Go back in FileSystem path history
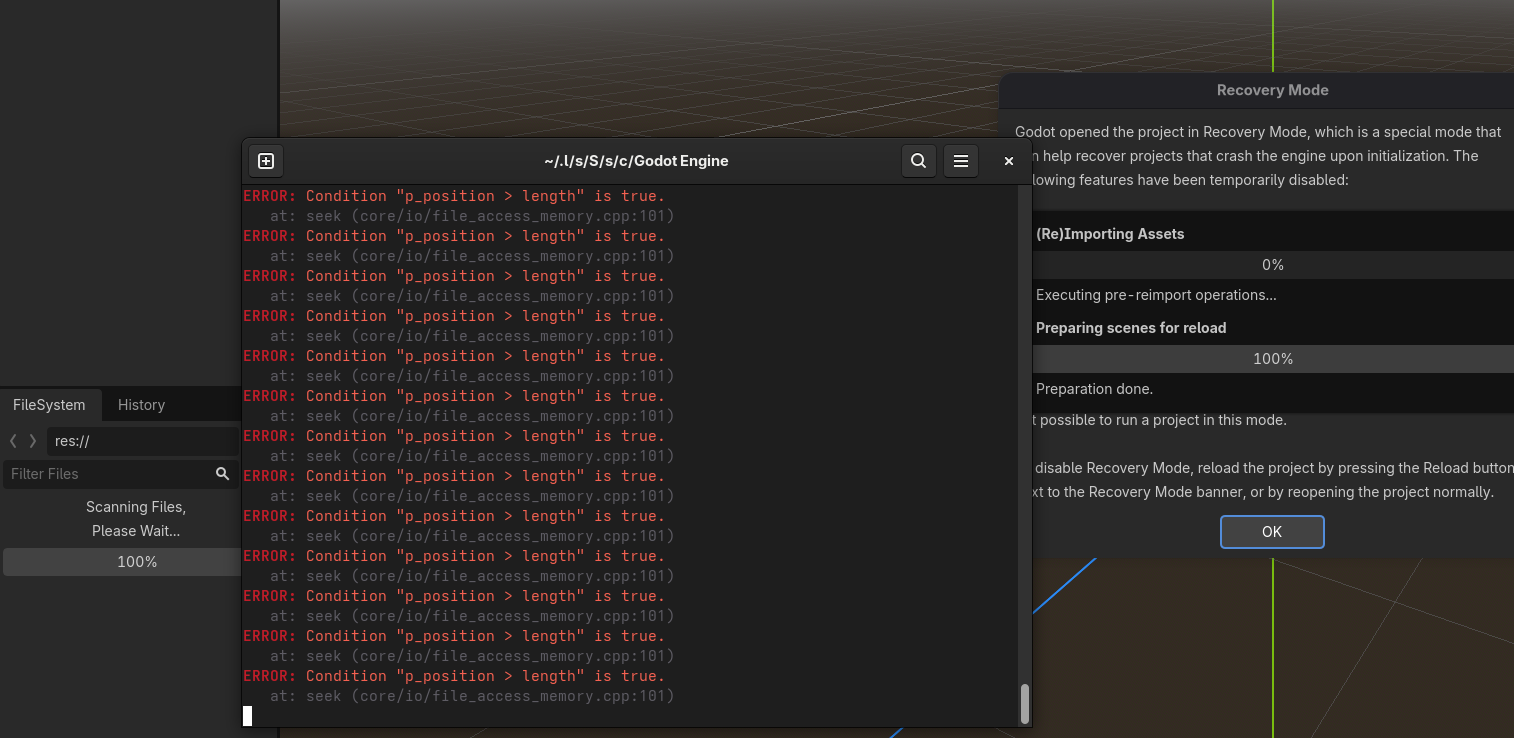 13,441
